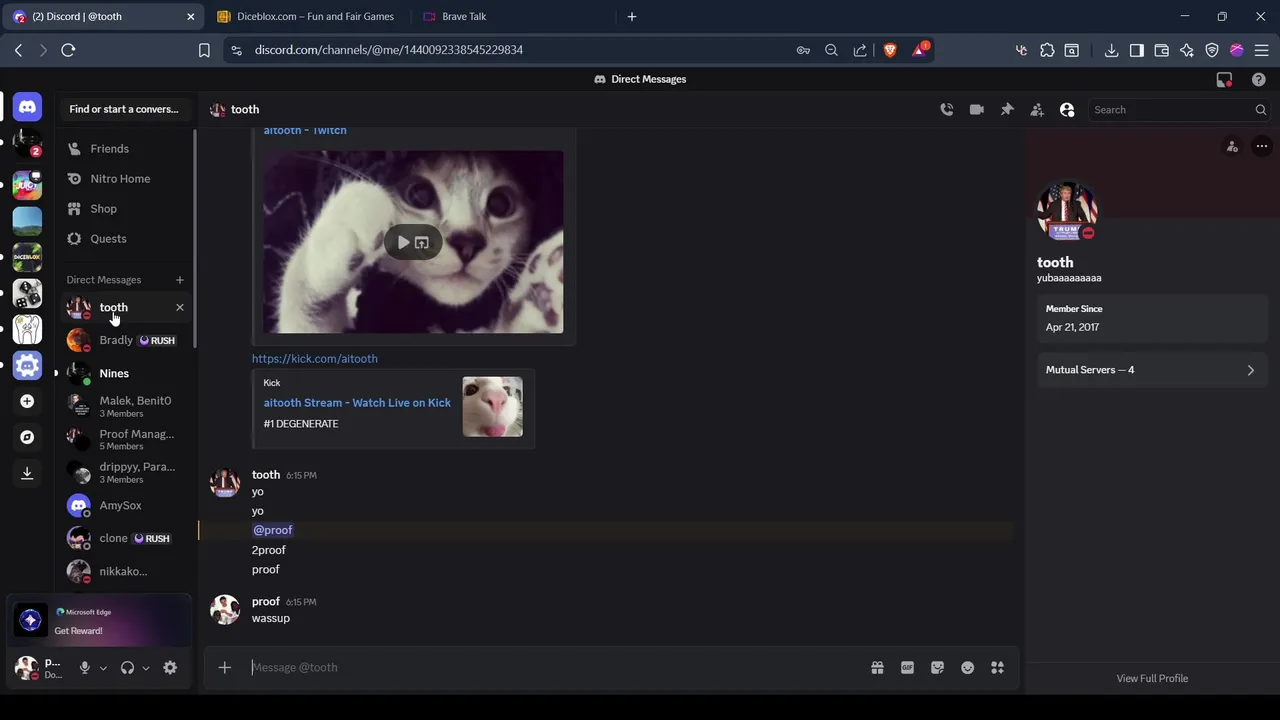The height and width of the screenshot is (720, 1280).
Task: Open Discord Inbox icon
Action: tap(1224, 79)
